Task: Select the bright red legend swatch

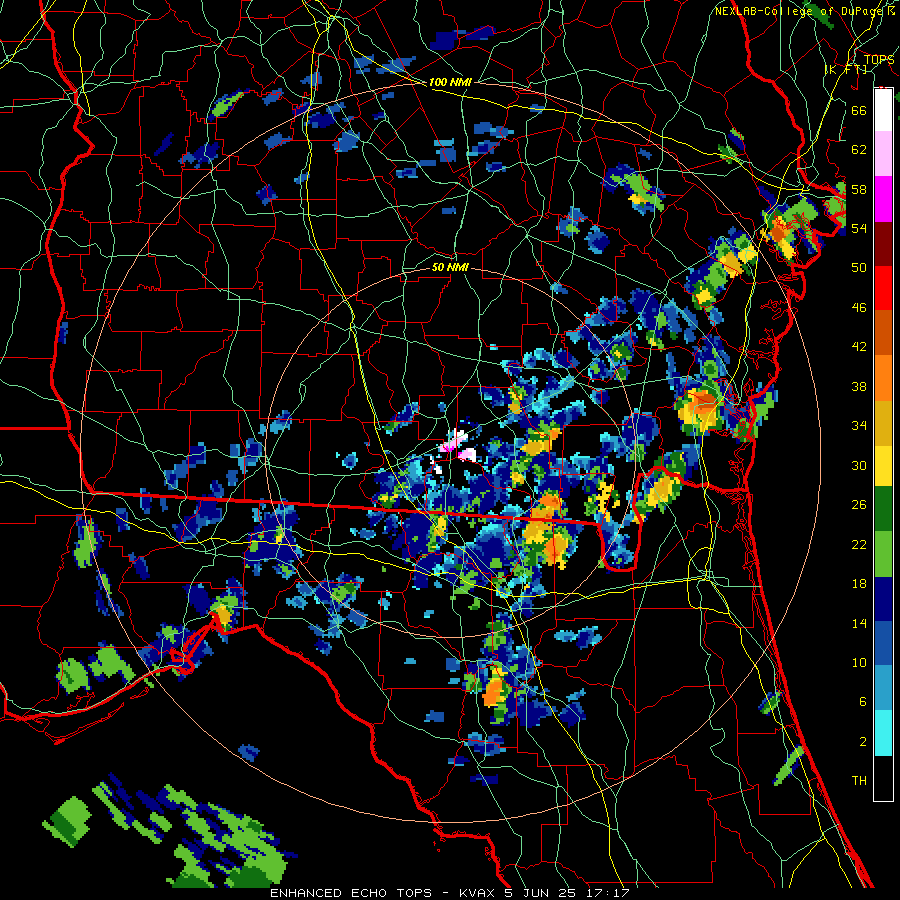Action: [883, 288]
